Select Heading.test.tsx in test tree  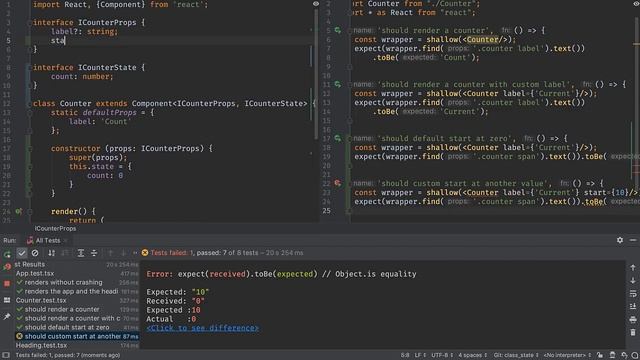pyautogui.click(x=41, y=345)
